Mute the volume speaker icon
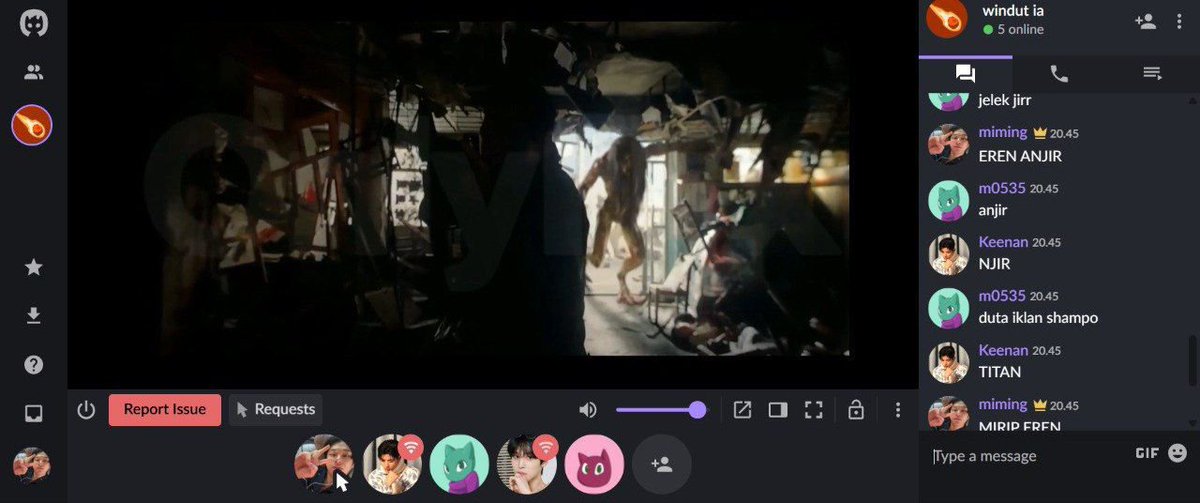Image resolution: width=1200 pixels, height=503 pixels. (x=588, y=410)
